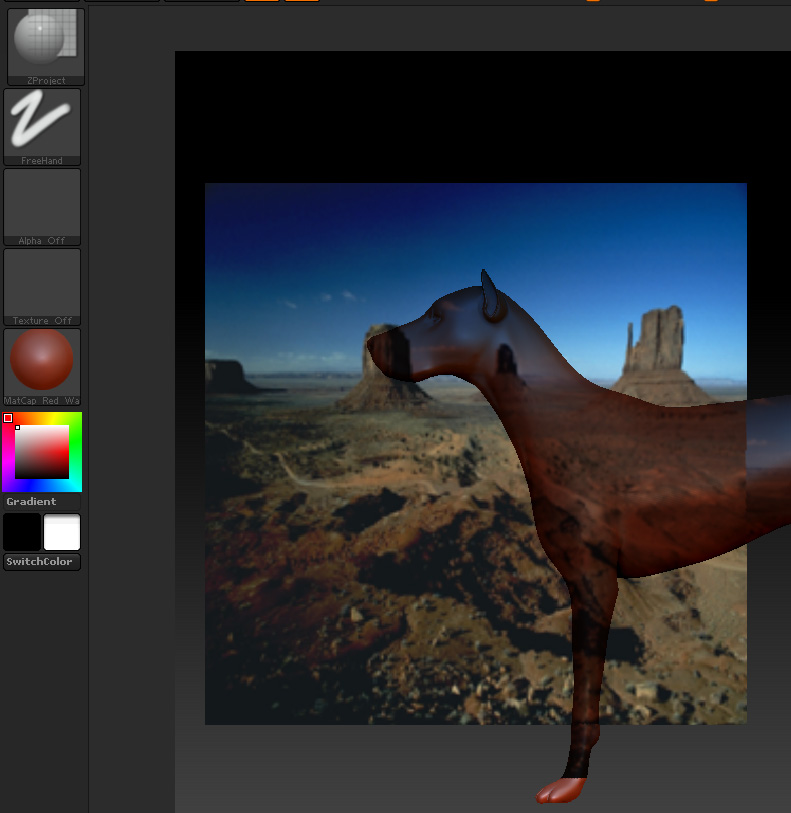This screenshot has height=813, width=791.
Task: Select the FreeHand stroke type
Action: click(x=42, y=127)
